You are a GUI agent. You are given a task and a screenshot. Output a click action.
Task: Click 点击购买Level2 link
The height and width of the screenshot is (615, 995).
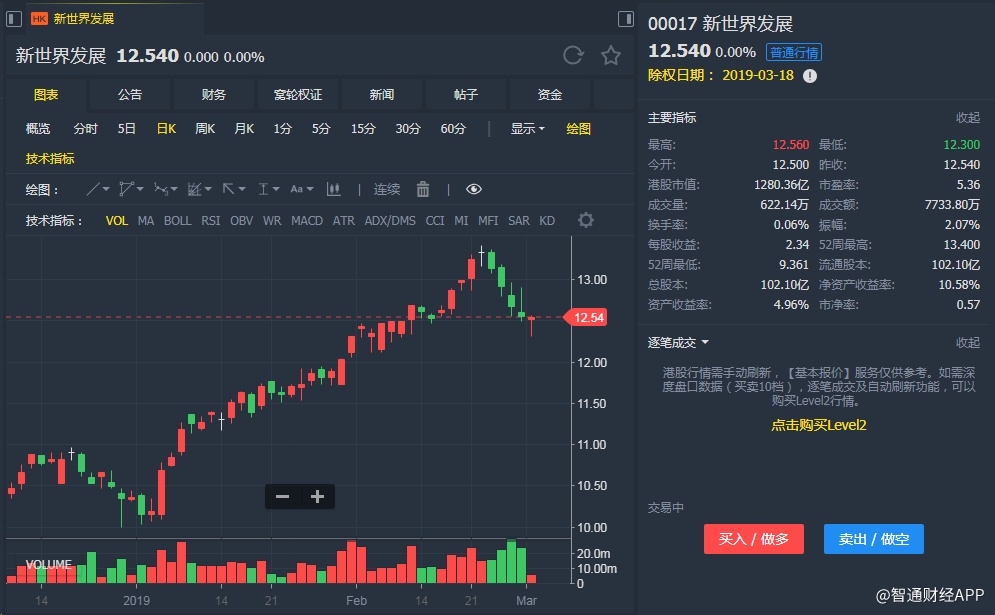click(818, 425)
